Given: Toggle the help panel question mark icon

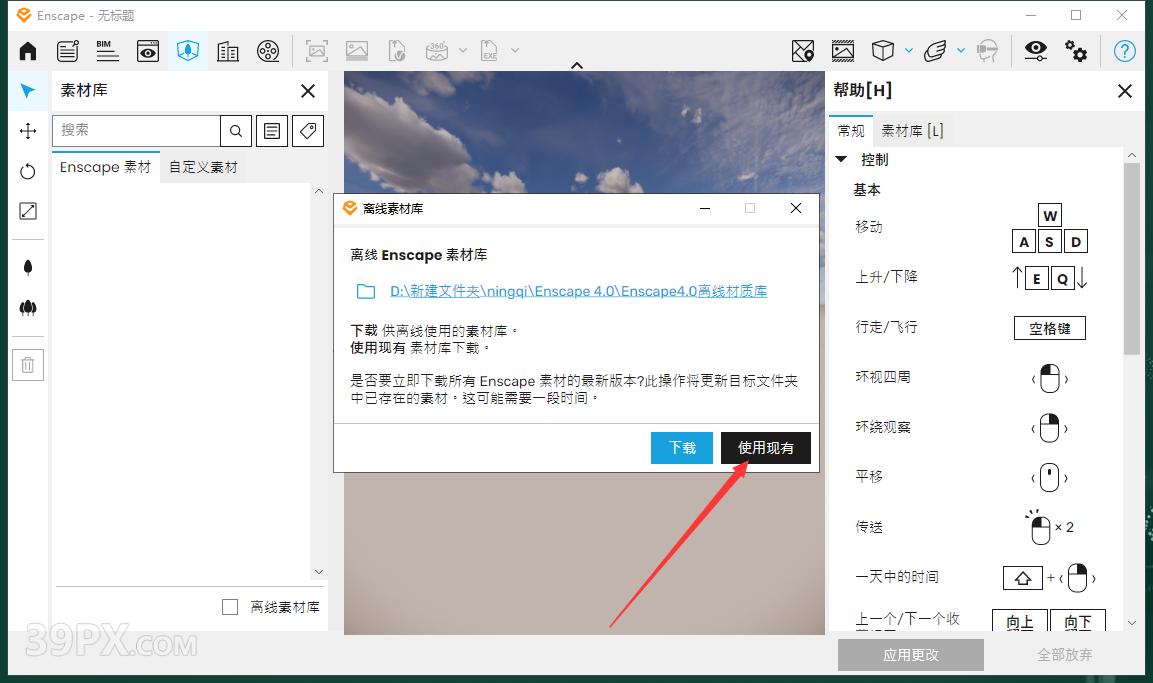Looking at the screenshot, I should (1125, 51).
